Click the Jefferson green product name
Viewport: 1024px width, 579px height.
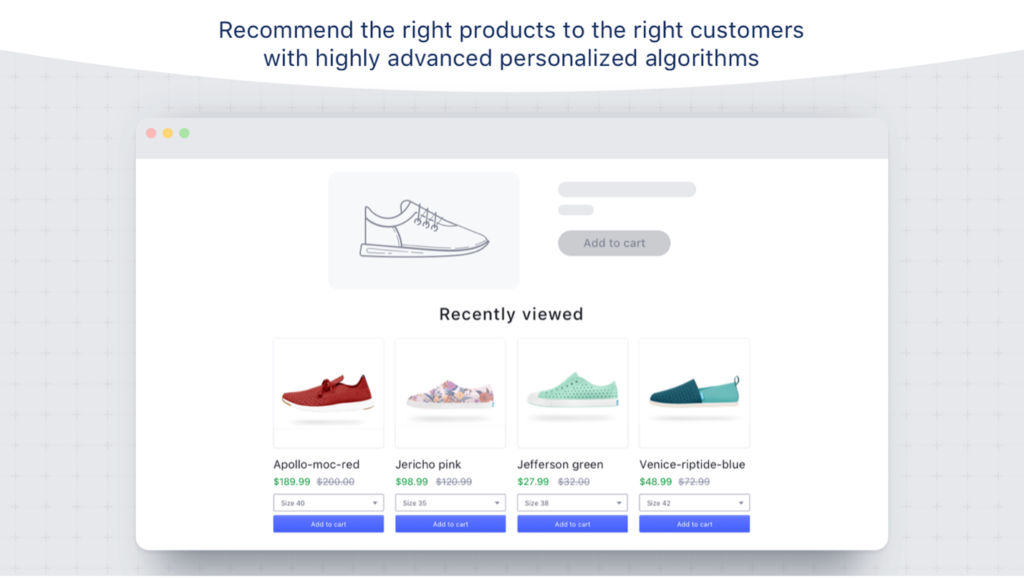560,465
